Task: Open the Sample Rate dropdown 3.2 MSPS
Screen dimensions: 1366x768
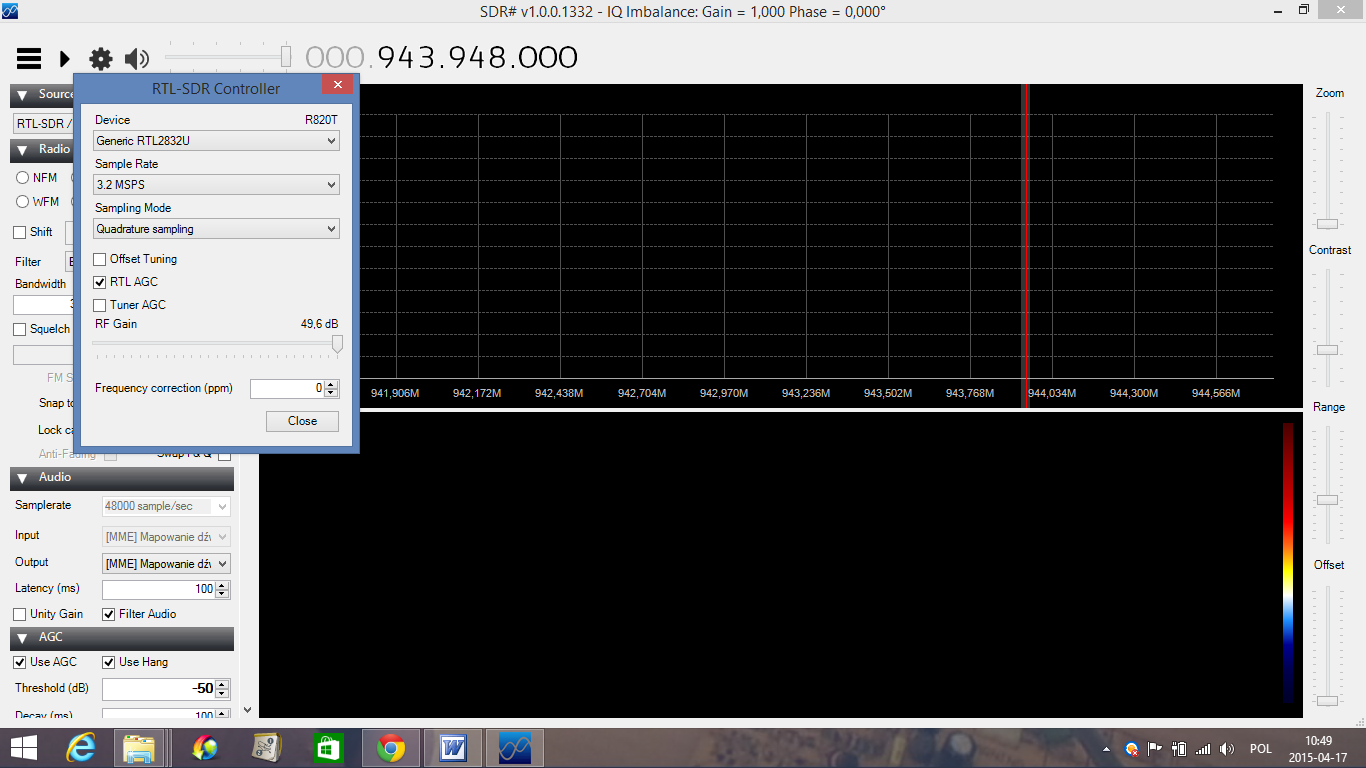Action: (x=217, y=185)
